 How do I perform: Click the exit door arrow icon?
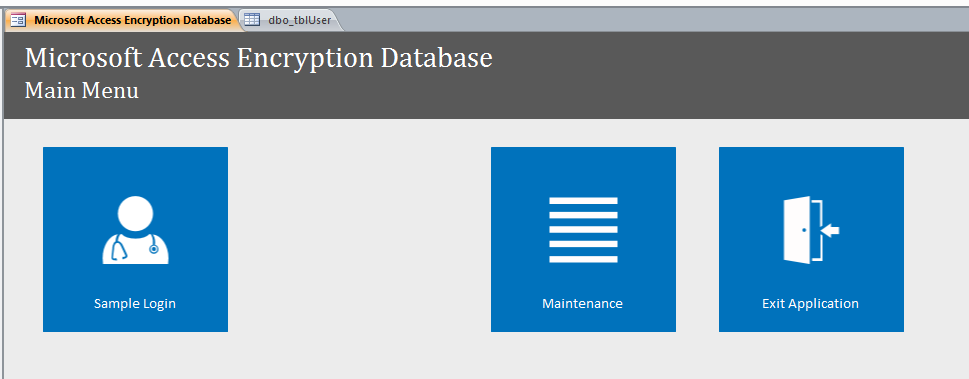811,230
